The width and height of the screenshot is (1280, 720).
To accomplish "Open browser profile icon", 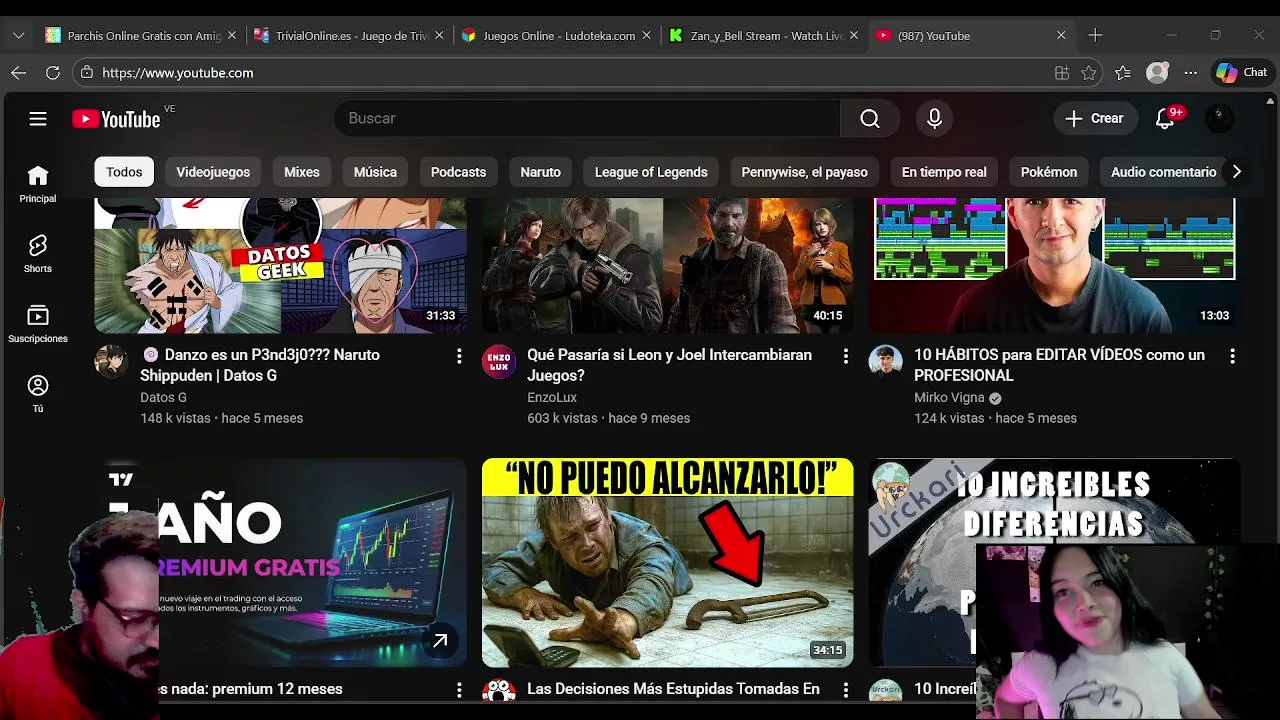I will pos(1157,73).
